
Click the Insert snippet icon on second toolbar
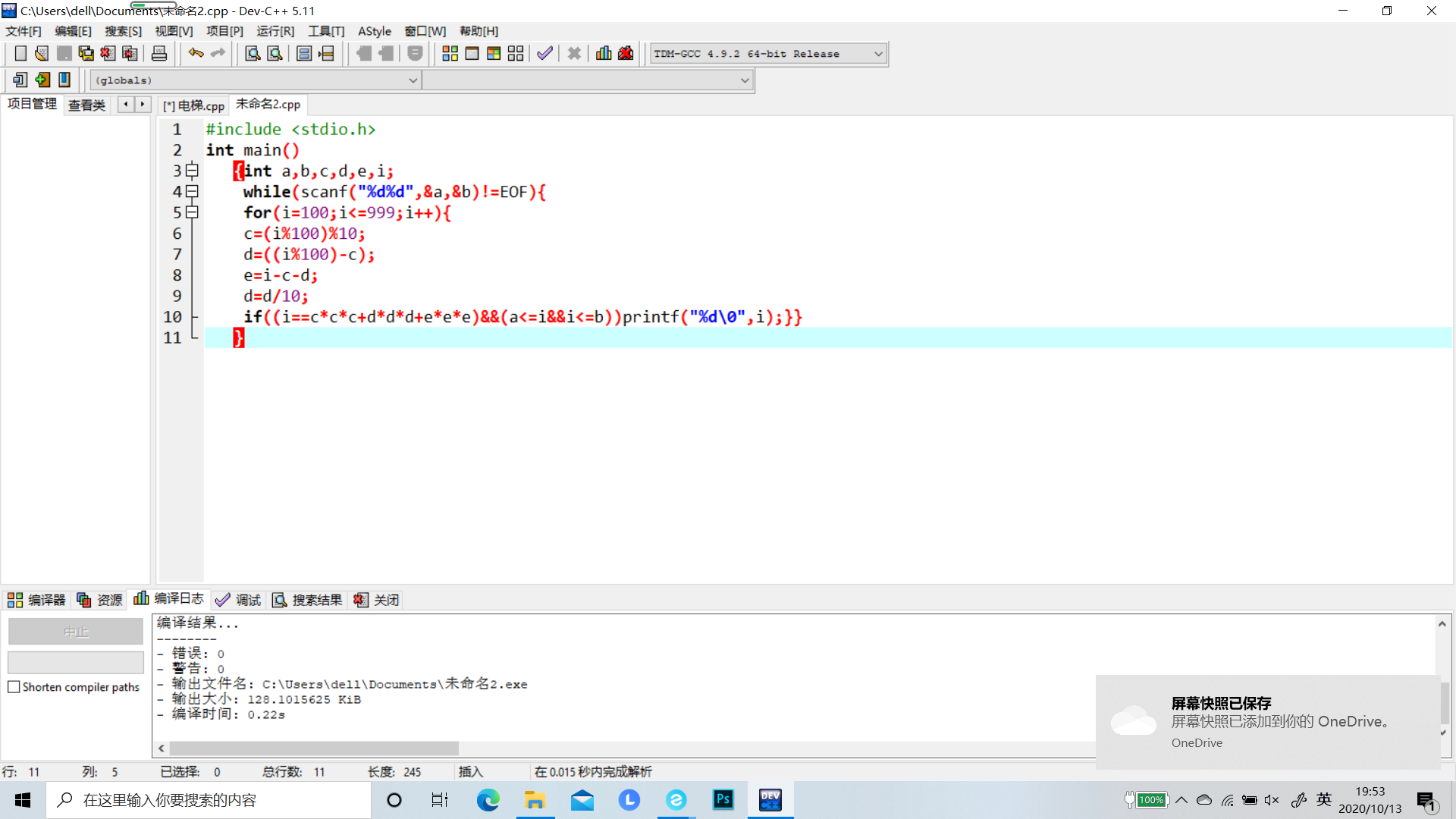[x=20, y=80]
